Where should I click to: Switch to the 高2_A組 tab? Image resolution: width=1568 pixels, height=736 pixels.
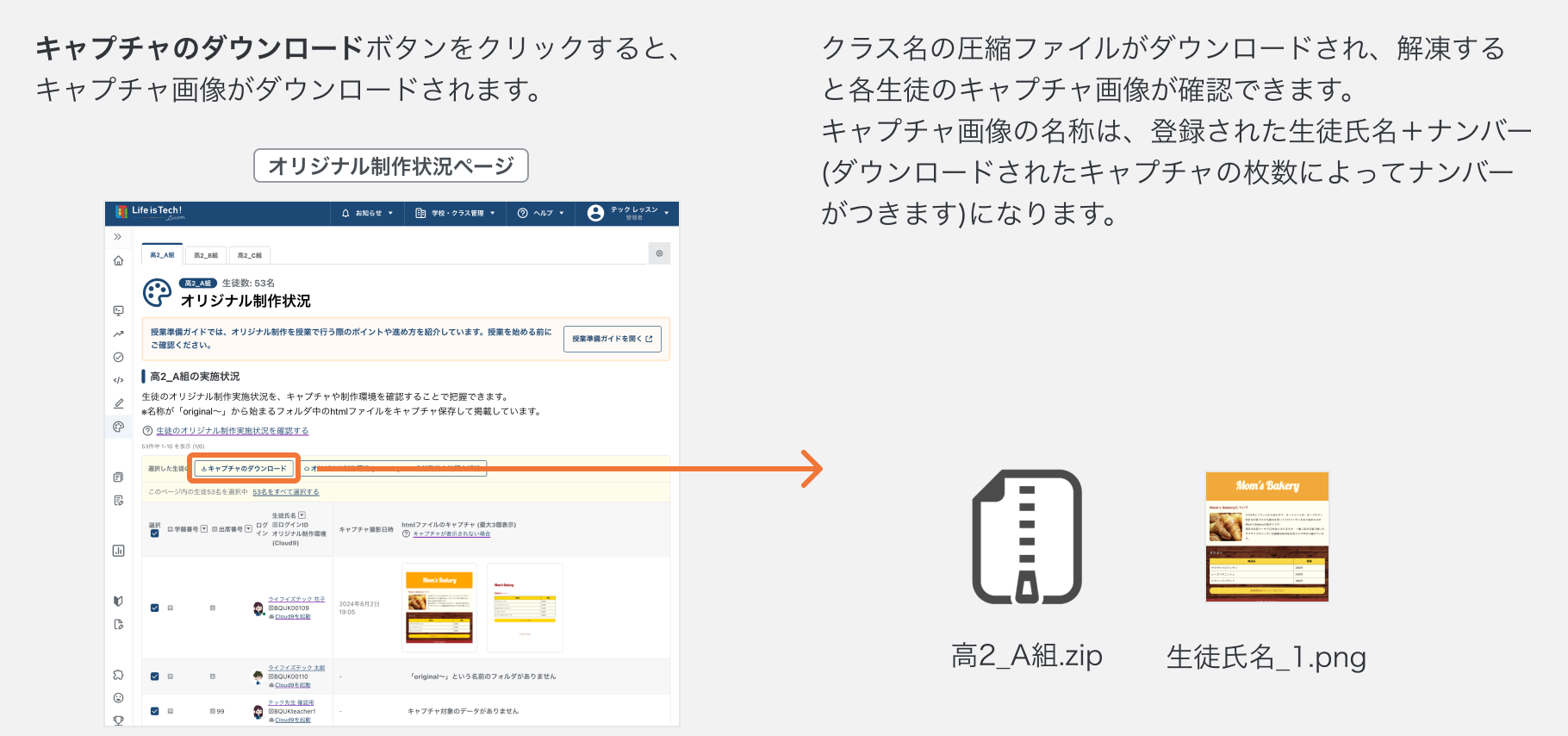[x=162, y=255]
